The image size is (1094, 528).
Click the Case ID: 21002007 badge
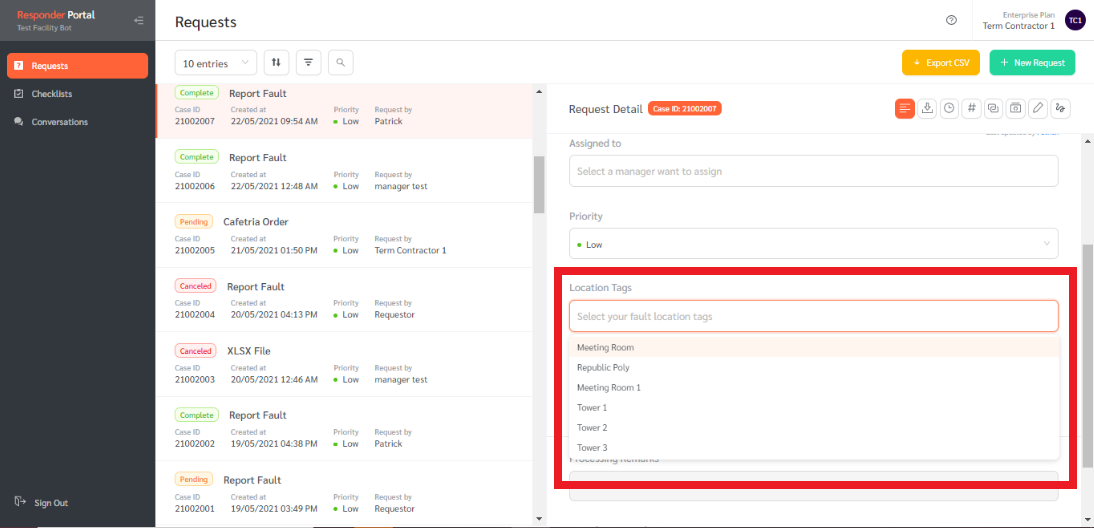pos(684,108)
